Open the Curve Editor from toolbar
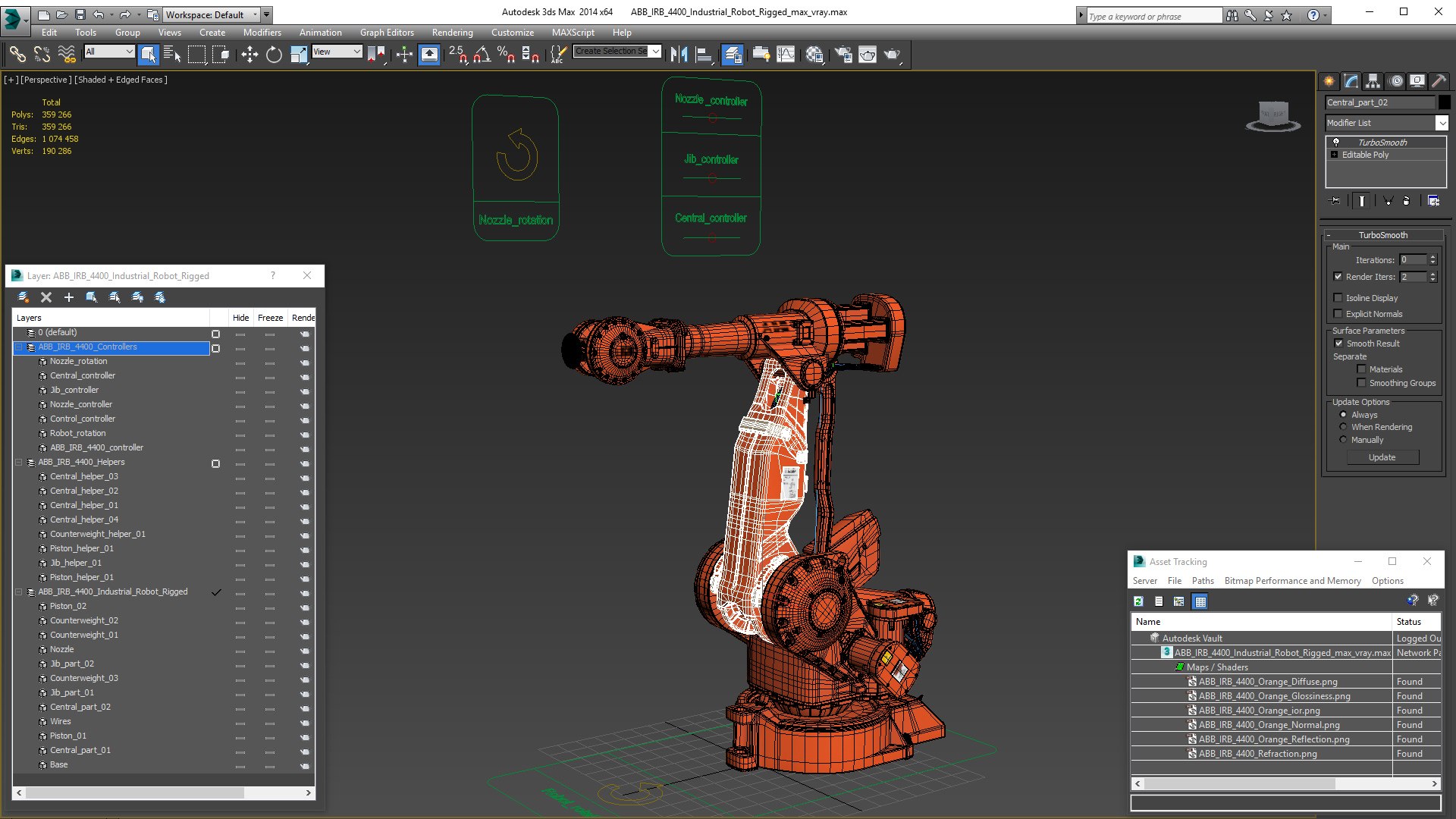The image size is (1456, 819). 786,54
